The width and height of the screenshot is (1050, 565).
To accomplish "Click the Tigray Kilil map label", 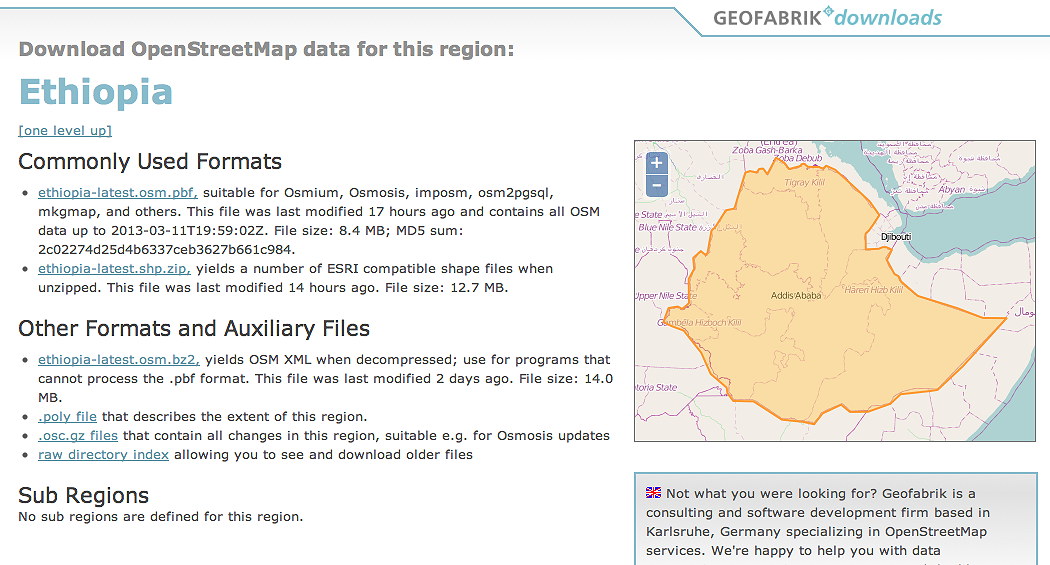I will click(x=804, y=183).
